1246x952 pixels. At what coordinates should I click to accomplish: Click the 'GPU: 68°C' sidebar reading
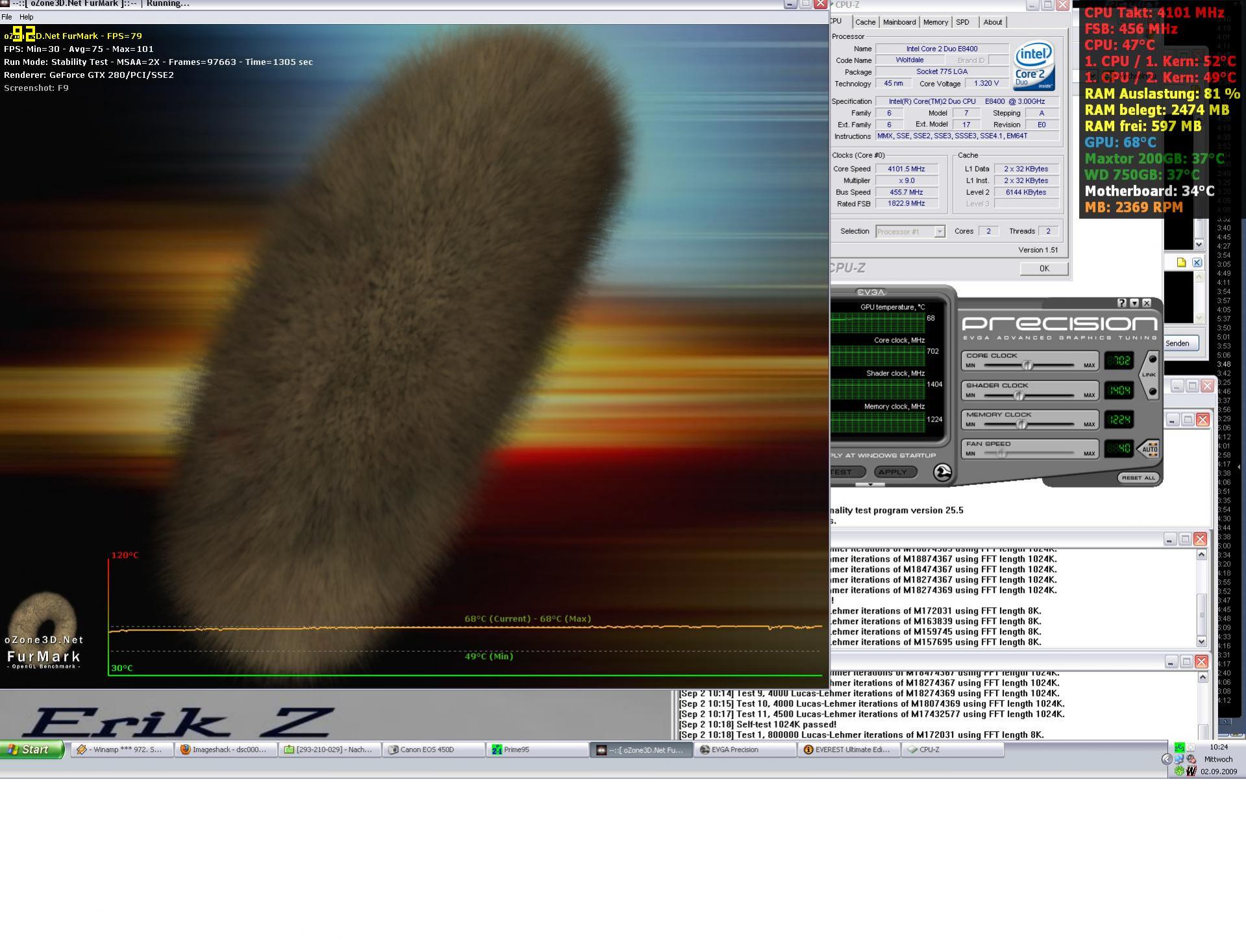[1121, 142]
